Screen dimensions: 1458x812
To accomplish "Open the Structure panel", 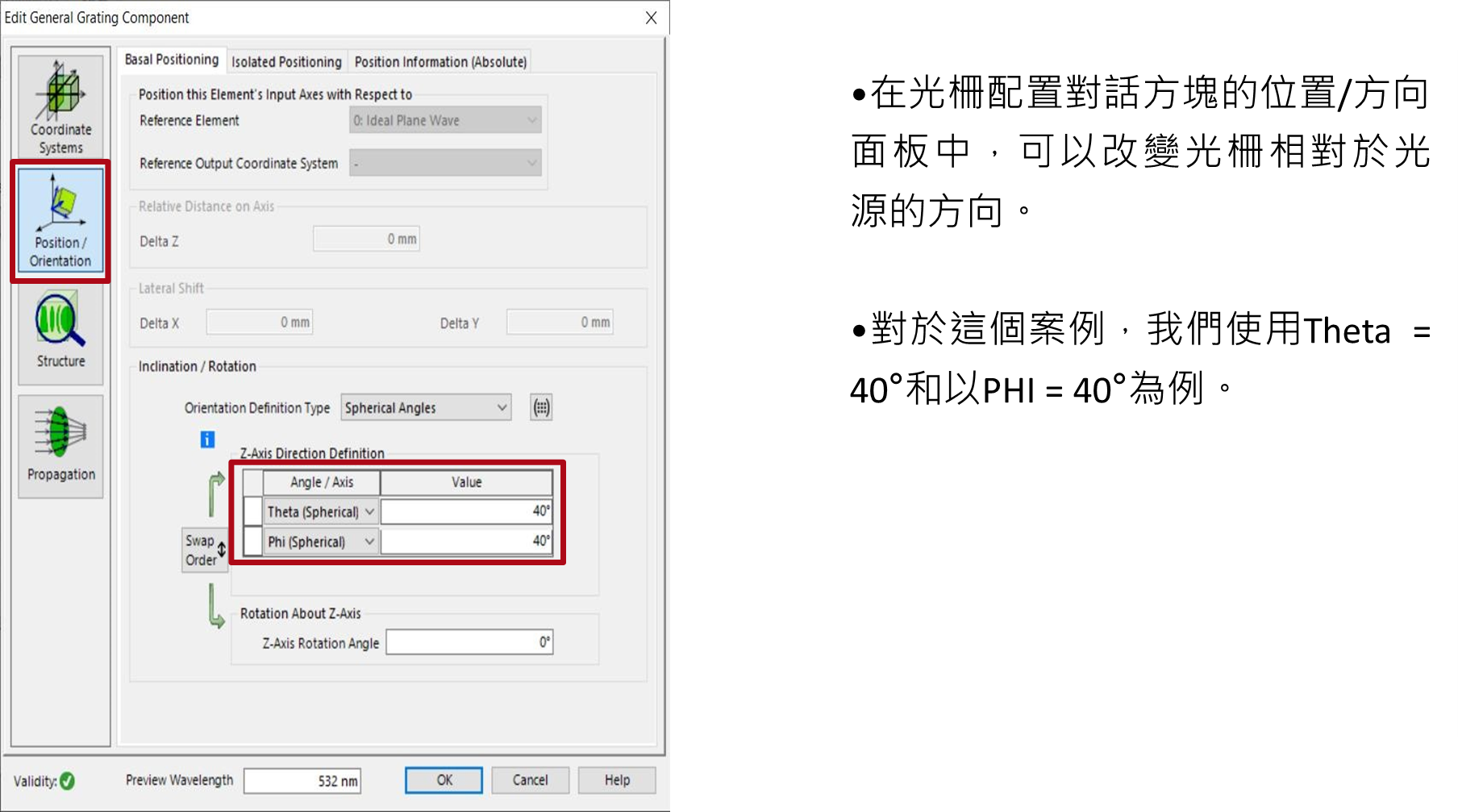I will click(x=60, y=332).
